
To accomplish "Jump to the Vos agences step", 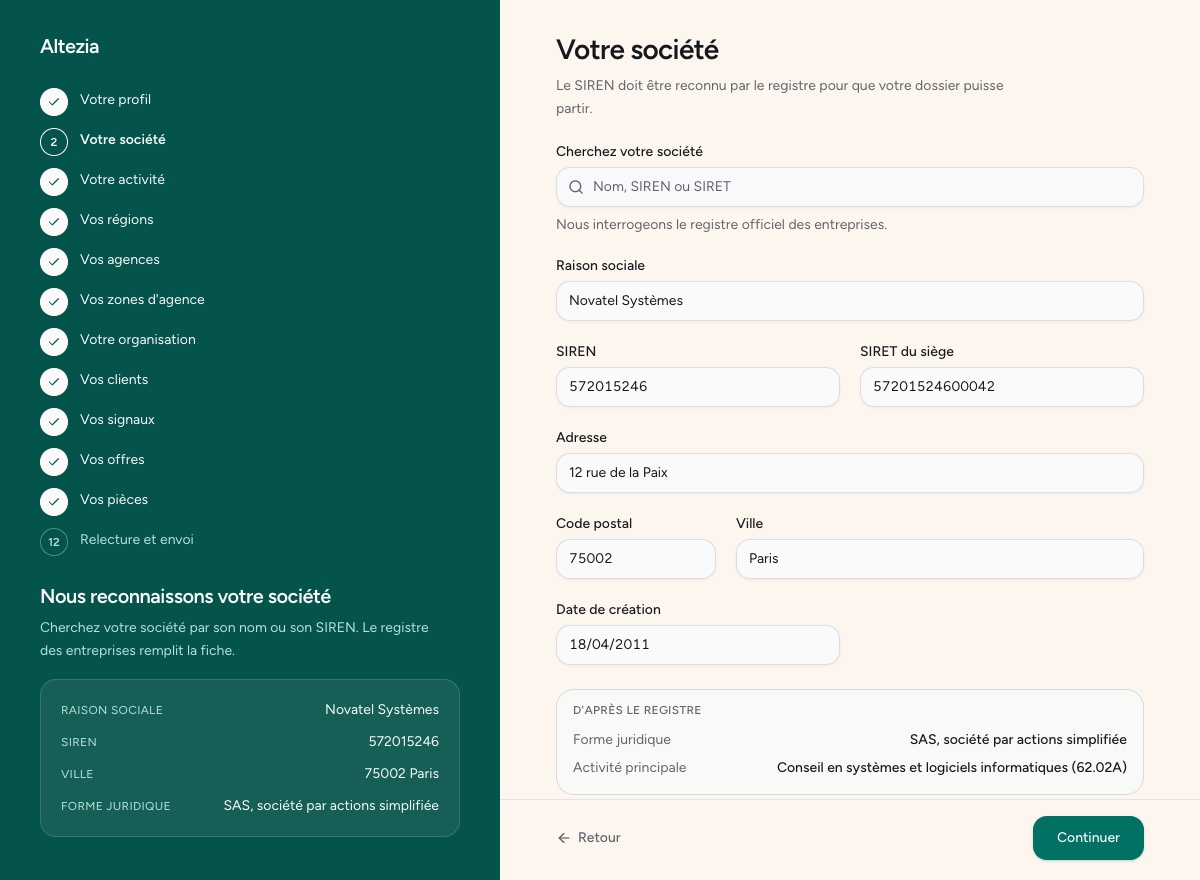I will tap(120, 260).
